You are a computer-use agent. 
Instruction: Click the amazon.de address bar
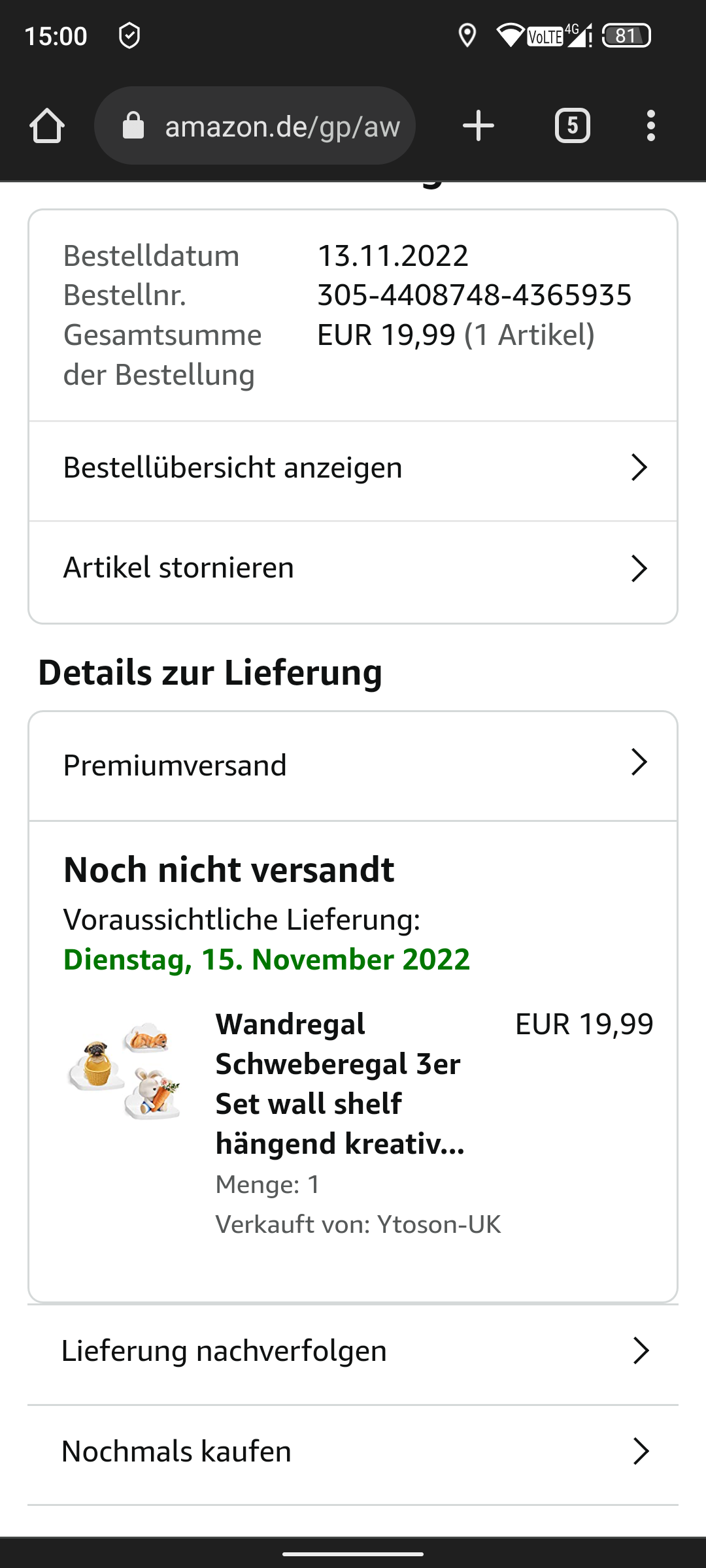[x=281, y=125]
